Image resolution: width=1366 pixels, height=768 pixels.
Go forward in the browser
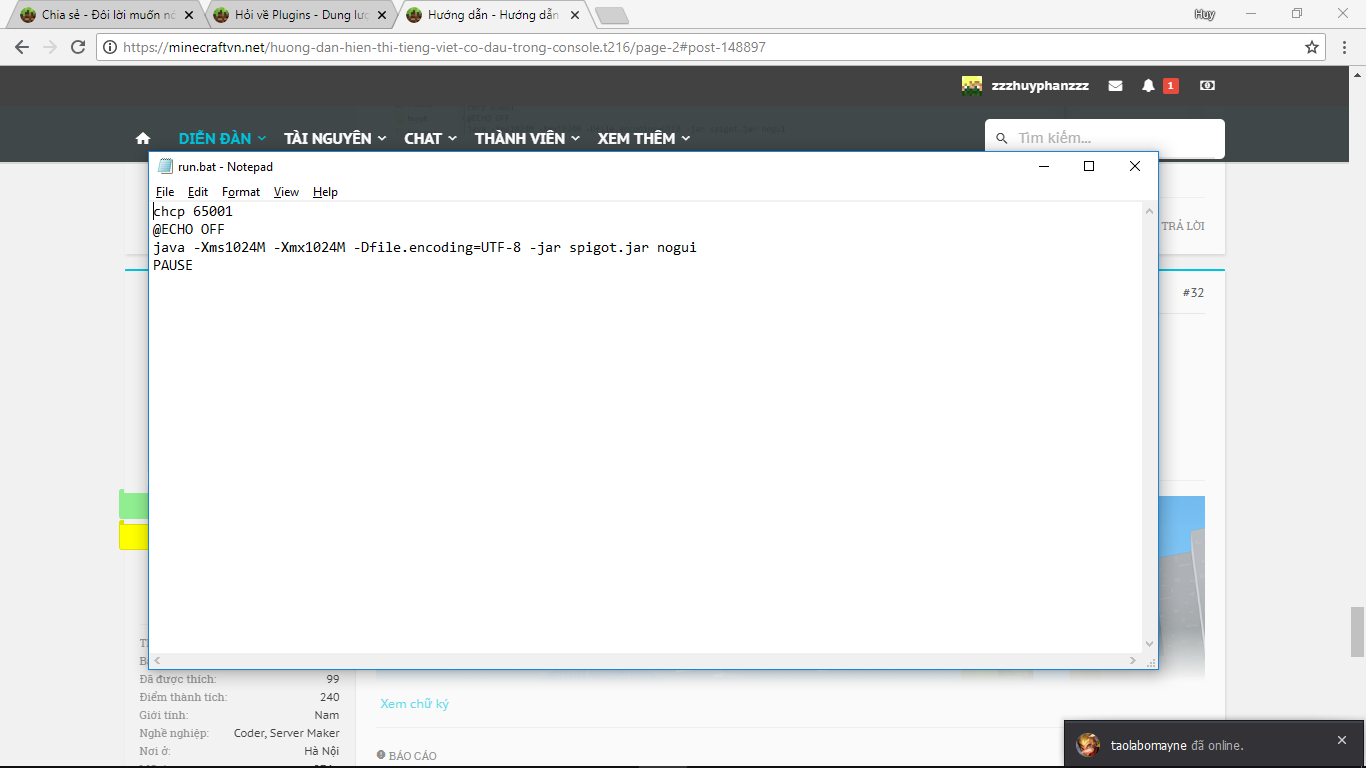50,47
